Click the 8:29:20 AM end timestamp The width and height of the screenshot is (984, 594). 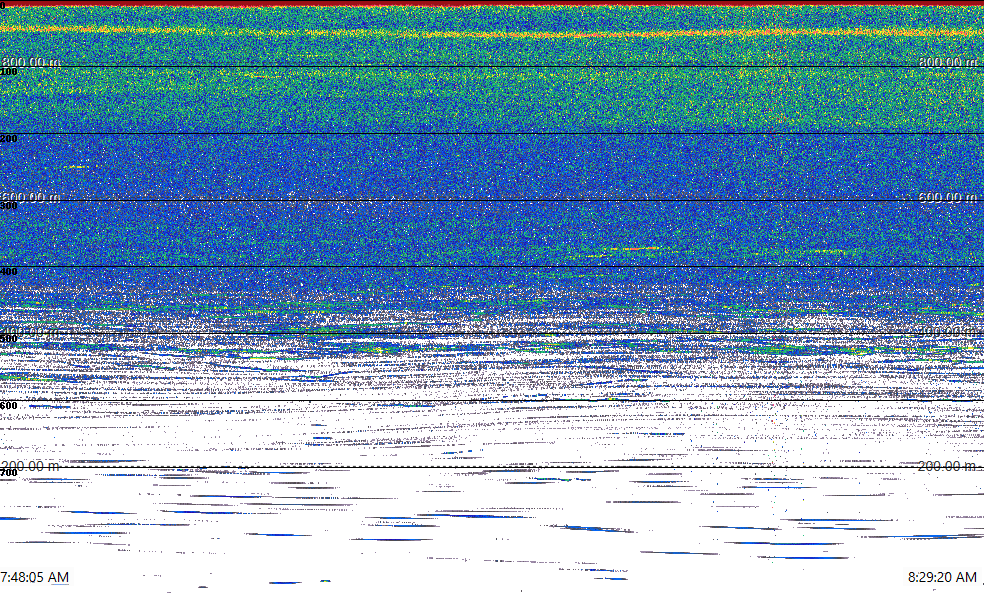pos(942,577)
